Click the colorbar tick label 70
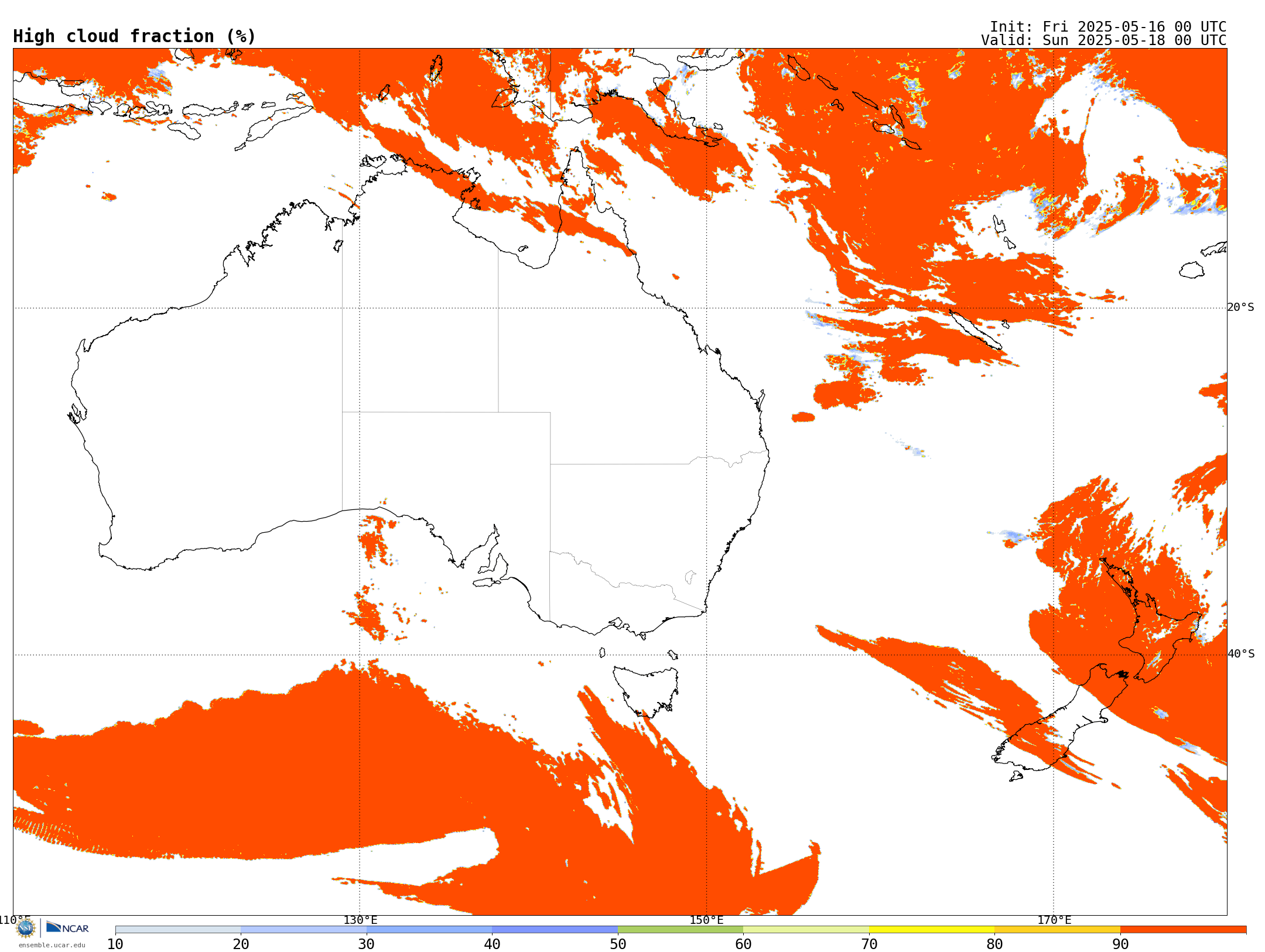Viewport: 1265px width, 952px height. [x=869, y=944]
